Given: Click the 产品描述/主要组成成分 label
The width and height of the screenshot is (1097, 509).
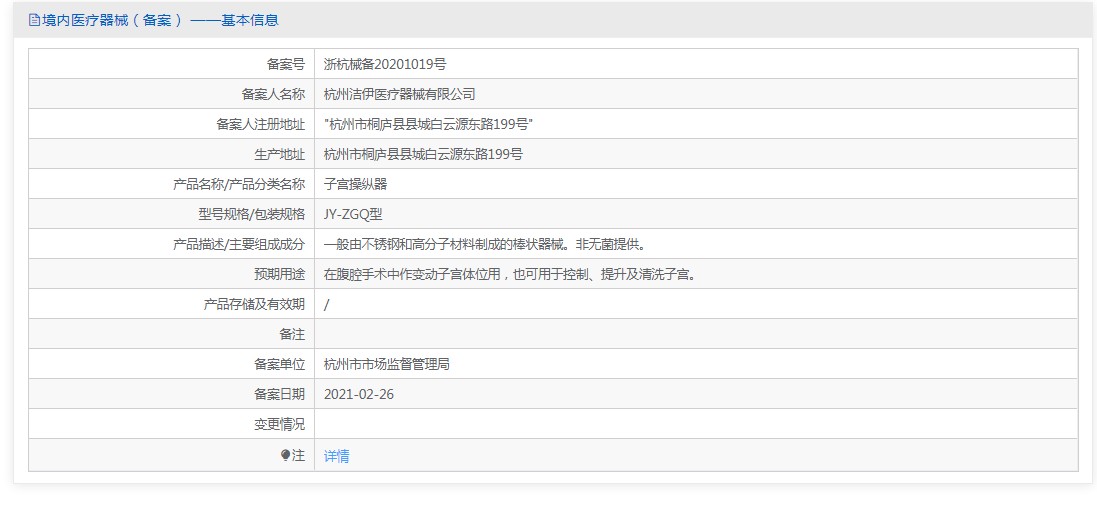Looking at the screenshot, I should coord(239,245).
